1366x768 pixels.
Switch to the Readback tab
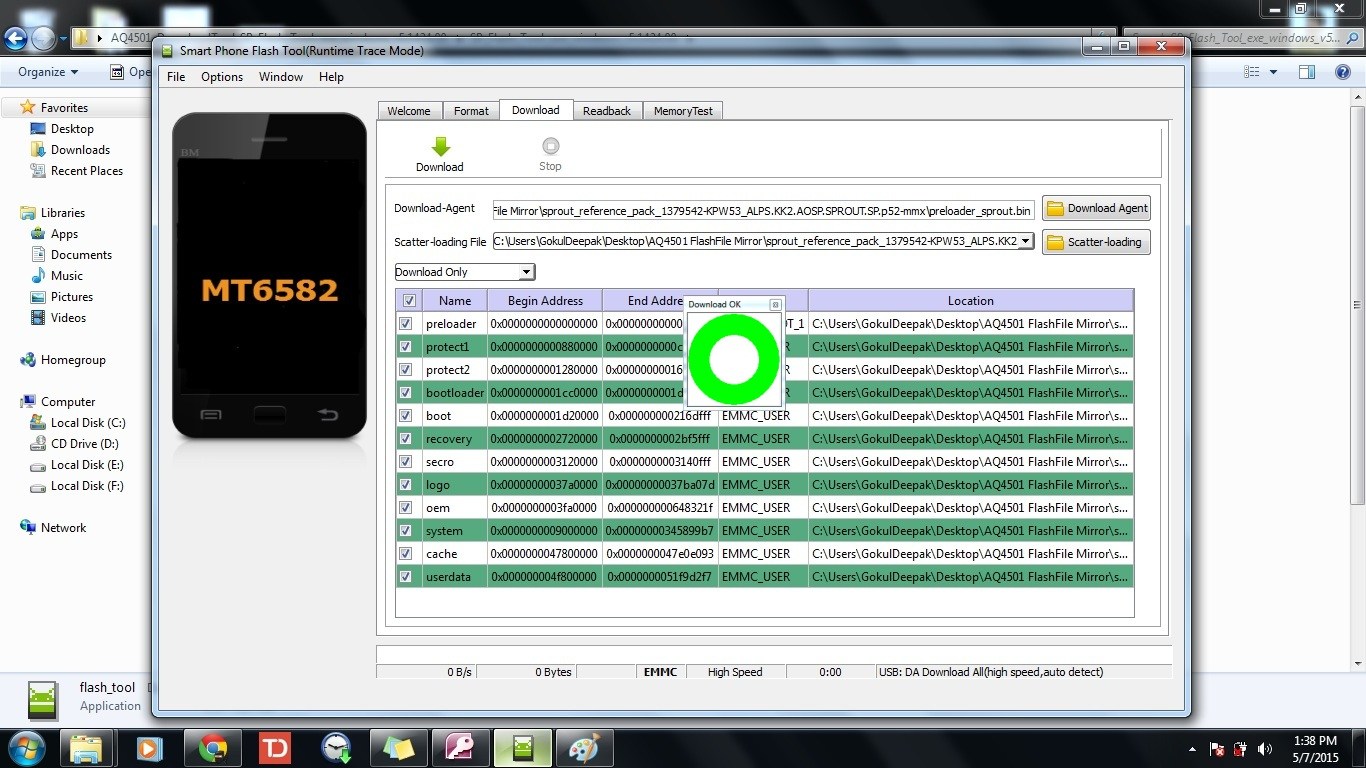[607, 111]
